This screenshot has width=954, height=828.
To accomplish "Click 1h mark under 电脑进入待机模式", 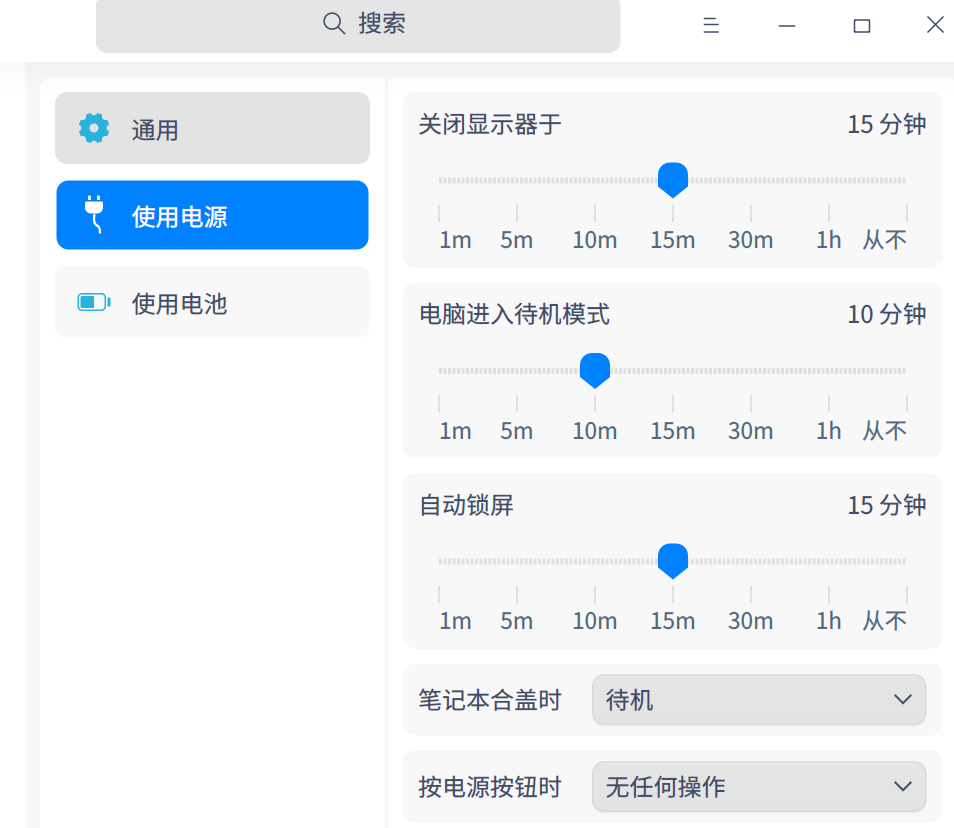I will coord(829,431).
